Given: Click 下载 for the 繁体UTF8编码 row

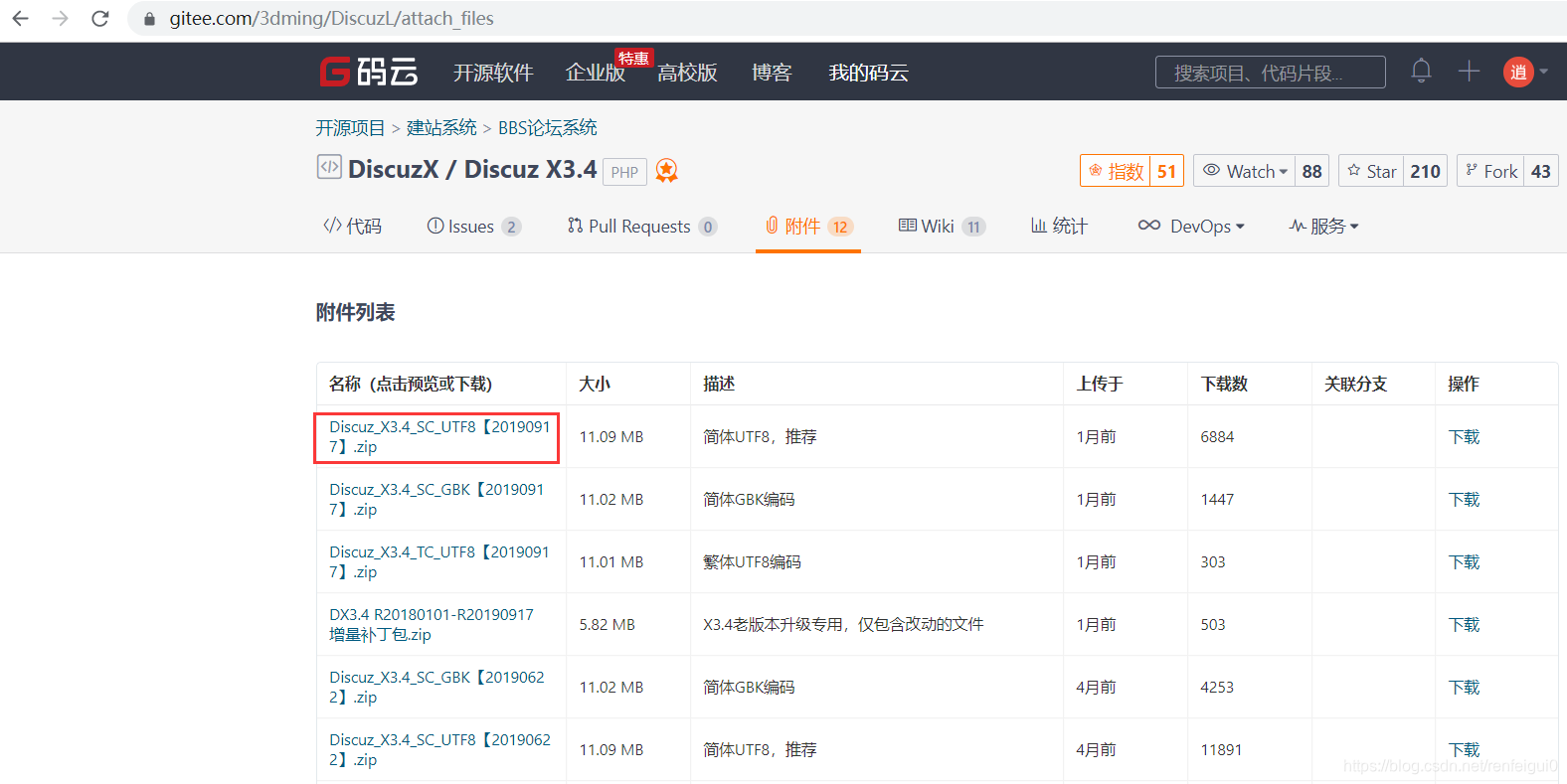Looking at the screenshot, I should (x=1464, y=562).
